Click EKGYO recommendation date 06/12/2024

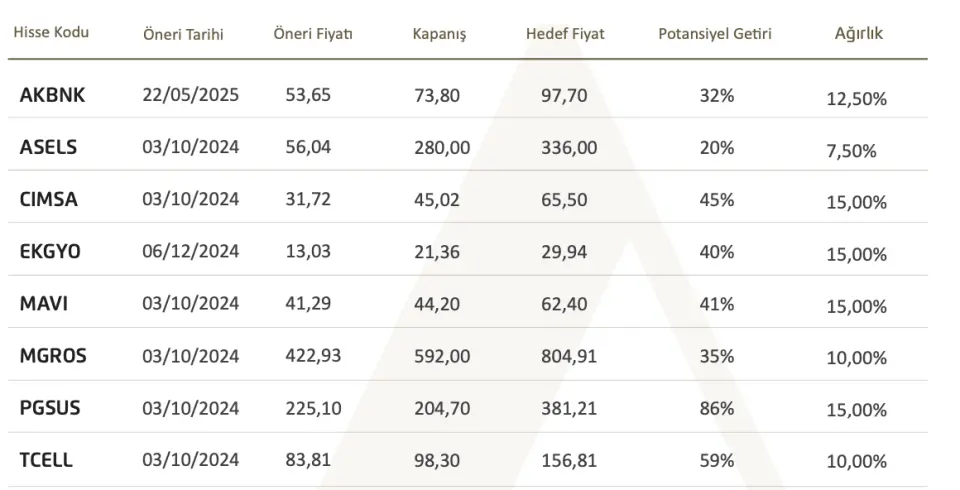point(190,251)
